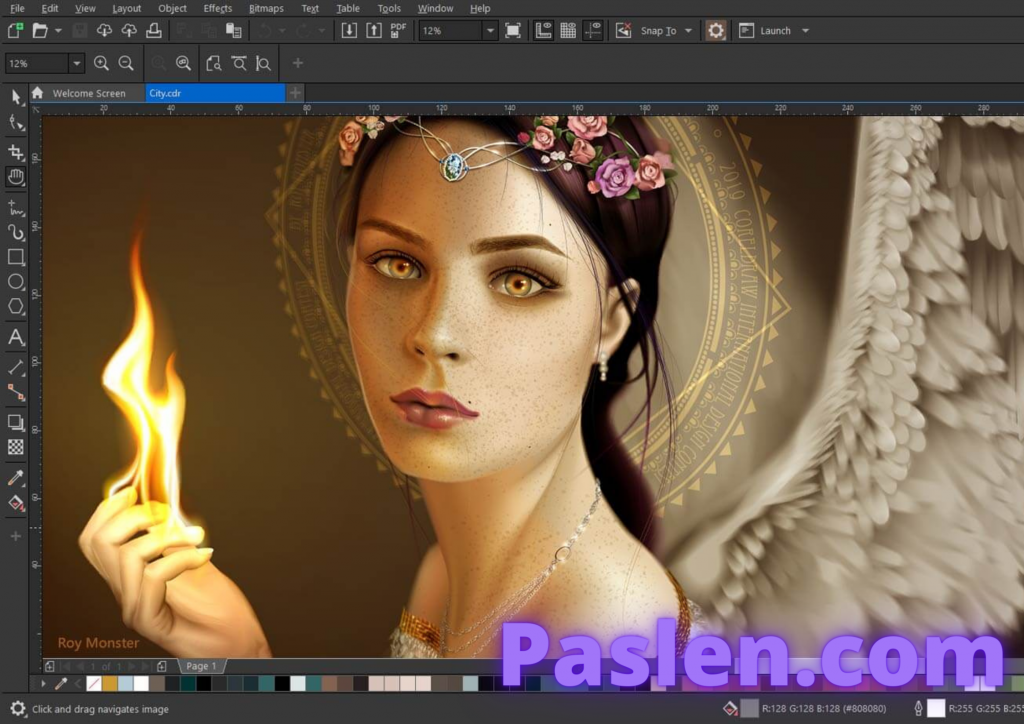The width and height of the screenshot is (1024, 724).
Task: Click the Zoom Out magnifier
Action: pyautogui.click(x=126, y=63)
